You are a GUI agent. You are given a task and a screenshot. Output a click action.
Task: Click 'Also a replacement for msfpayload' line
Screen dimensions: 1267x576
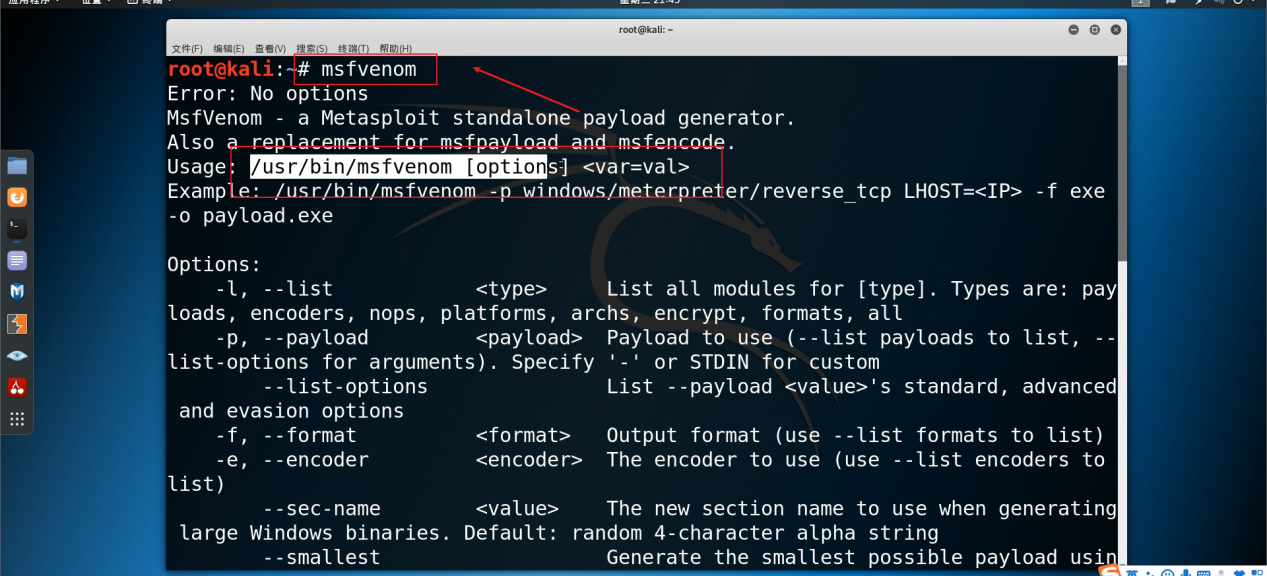click(x=451, y=143)
